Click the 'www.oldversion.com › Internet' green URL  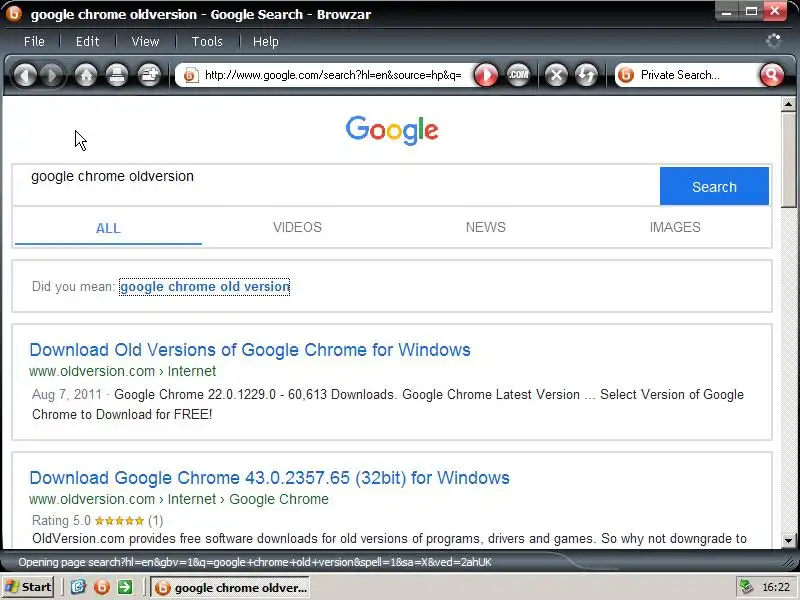(x=122, y=371)
